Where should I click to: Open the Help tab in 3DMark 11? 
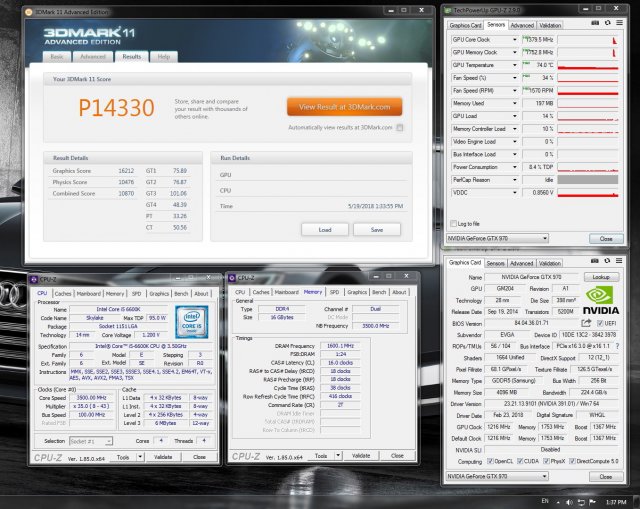(x=164, y=58)
